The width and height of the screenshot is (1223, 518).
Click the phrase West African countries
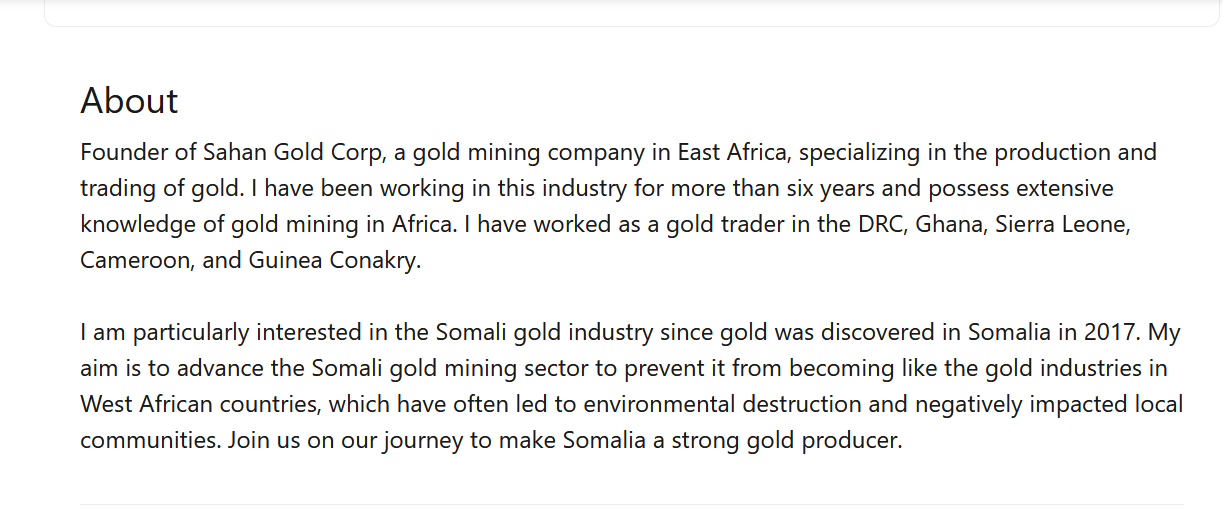(x=201, y=405)
